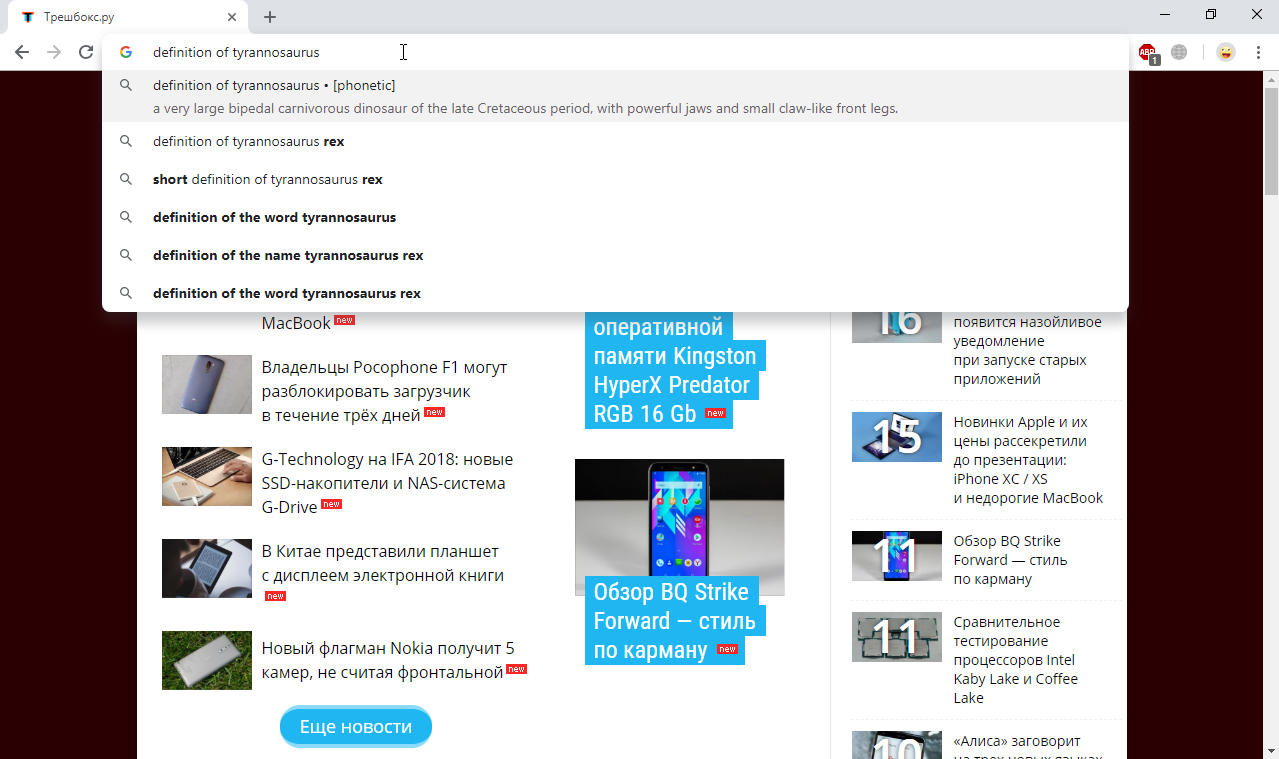1279x759 pixels.
Task: Open sidebar article 'Новинки Apple и их цены'
Action: (1028, 460)
